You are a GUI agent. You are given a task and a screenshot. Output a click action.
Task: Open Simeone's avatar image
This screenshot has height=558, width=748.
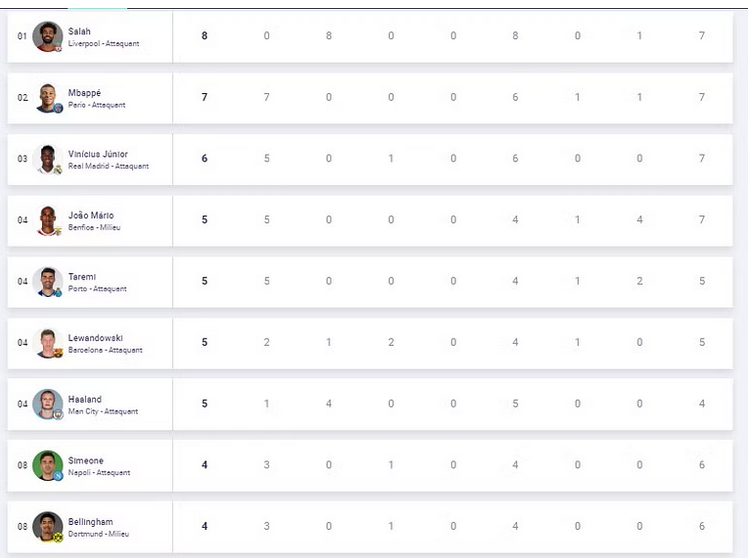click(47, 465)
